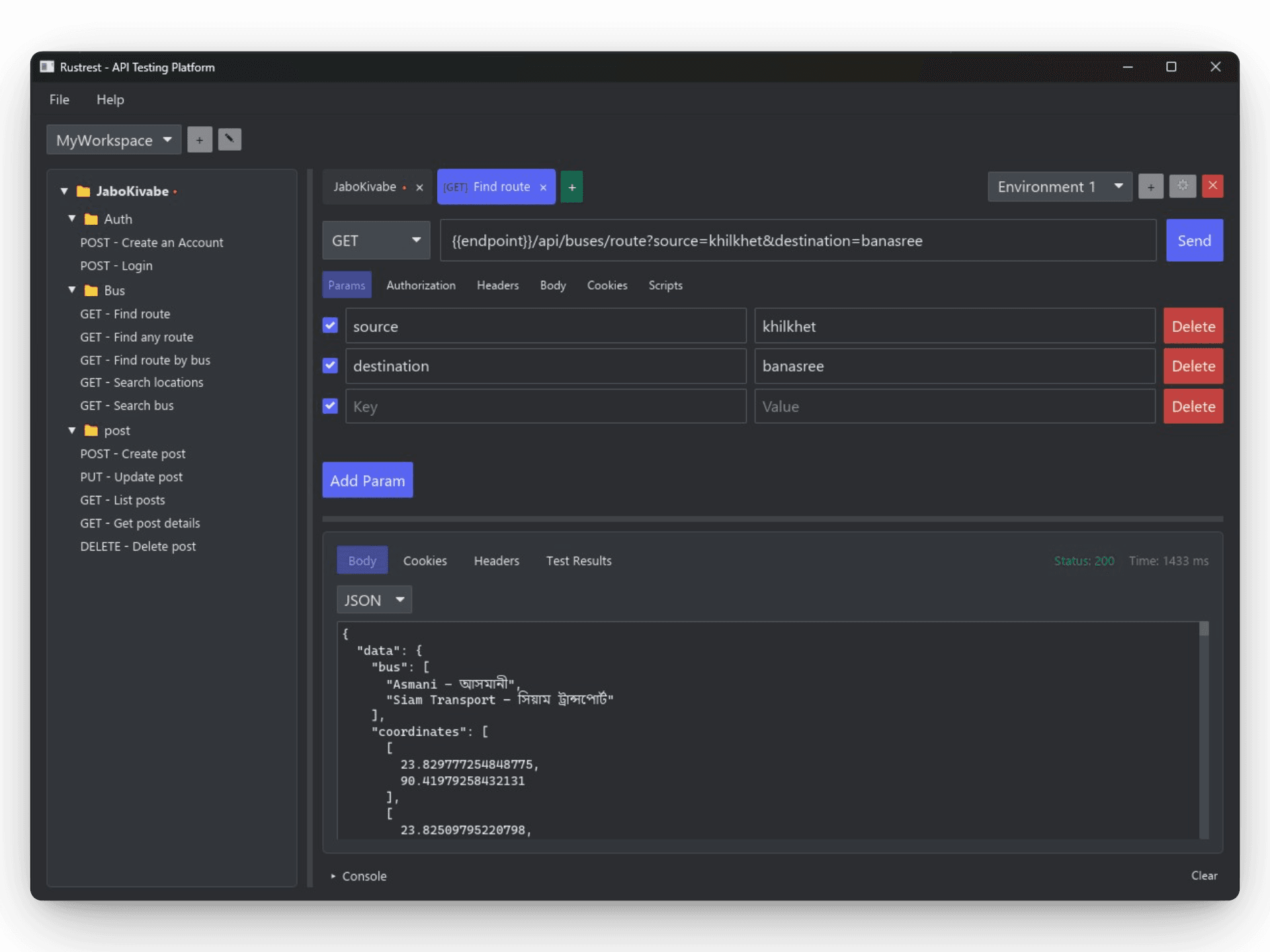The height and width of the screenshot is (952, 1270).
Task: Toggle the source parameter checkbox
Action: pos(330,325)
